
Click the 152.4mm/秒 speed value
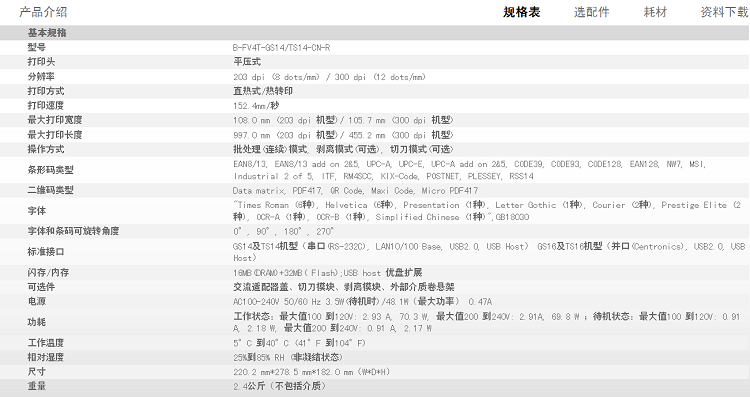256,105
